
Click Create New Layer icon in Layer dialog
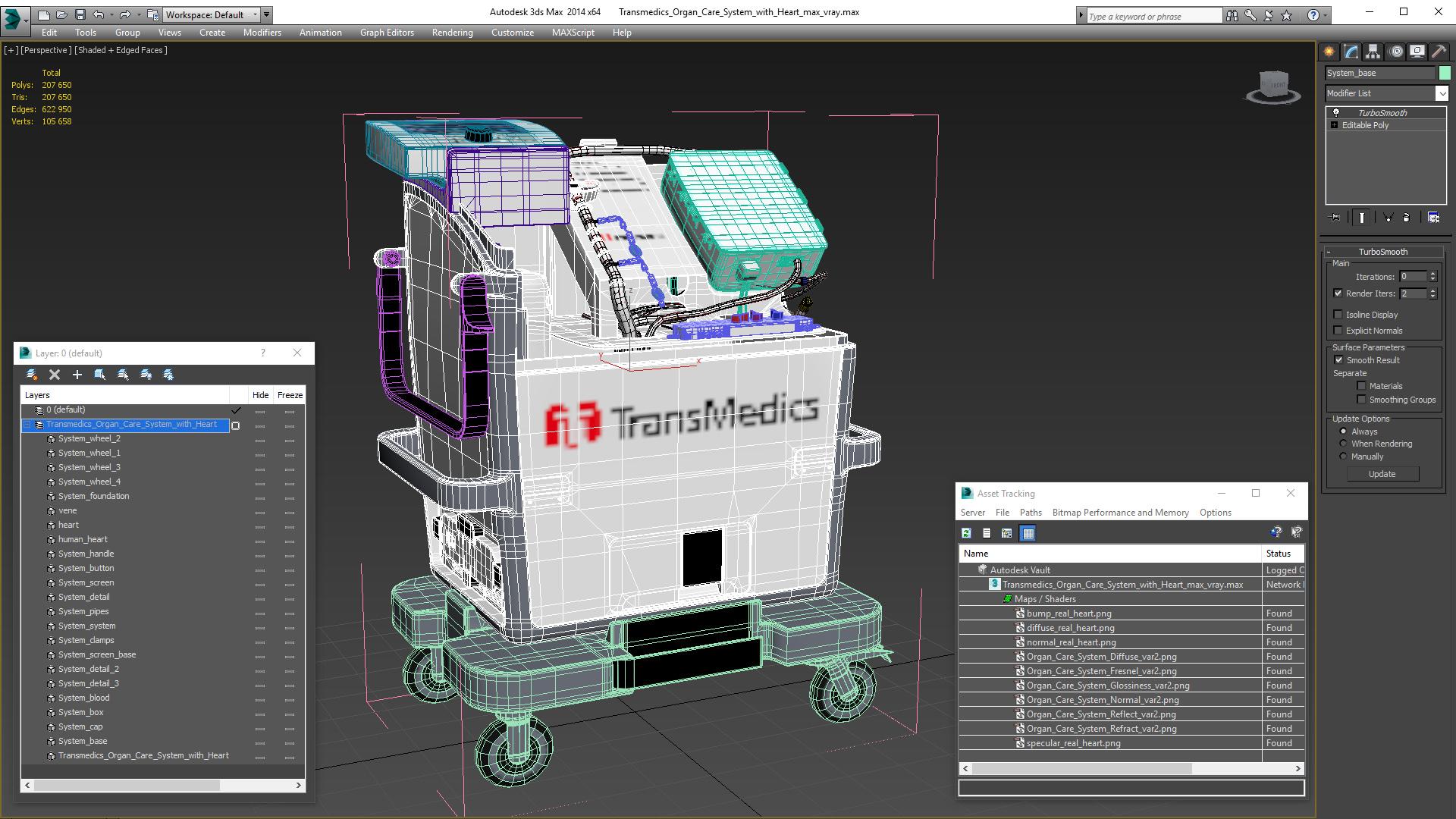[32, 375]
